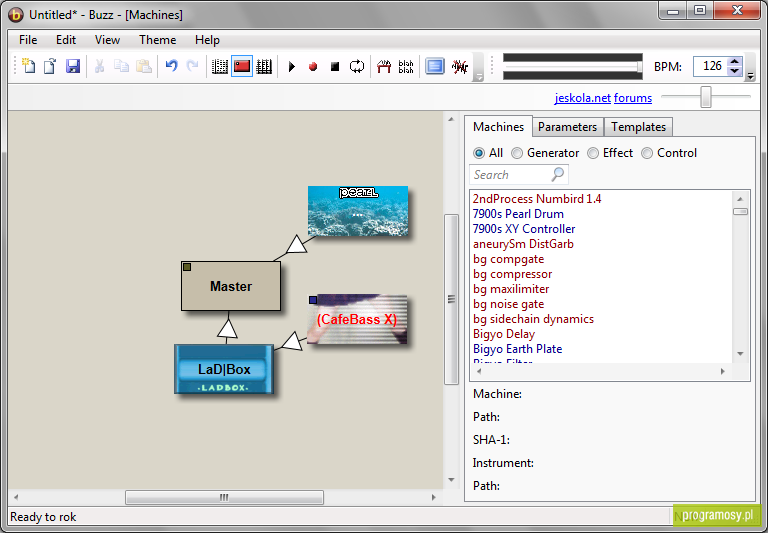Open the Theme menu
The image size is (768, 533).
(157, 40)
